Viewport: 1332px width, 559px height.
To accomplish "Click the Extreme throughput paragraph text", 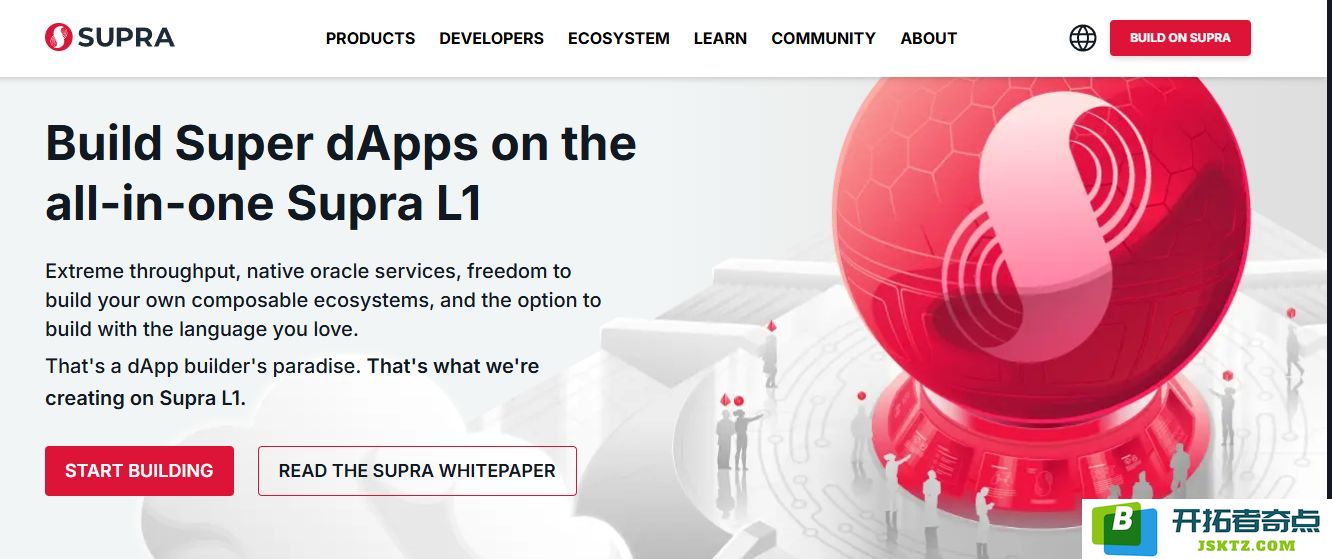I will [323, 300].
